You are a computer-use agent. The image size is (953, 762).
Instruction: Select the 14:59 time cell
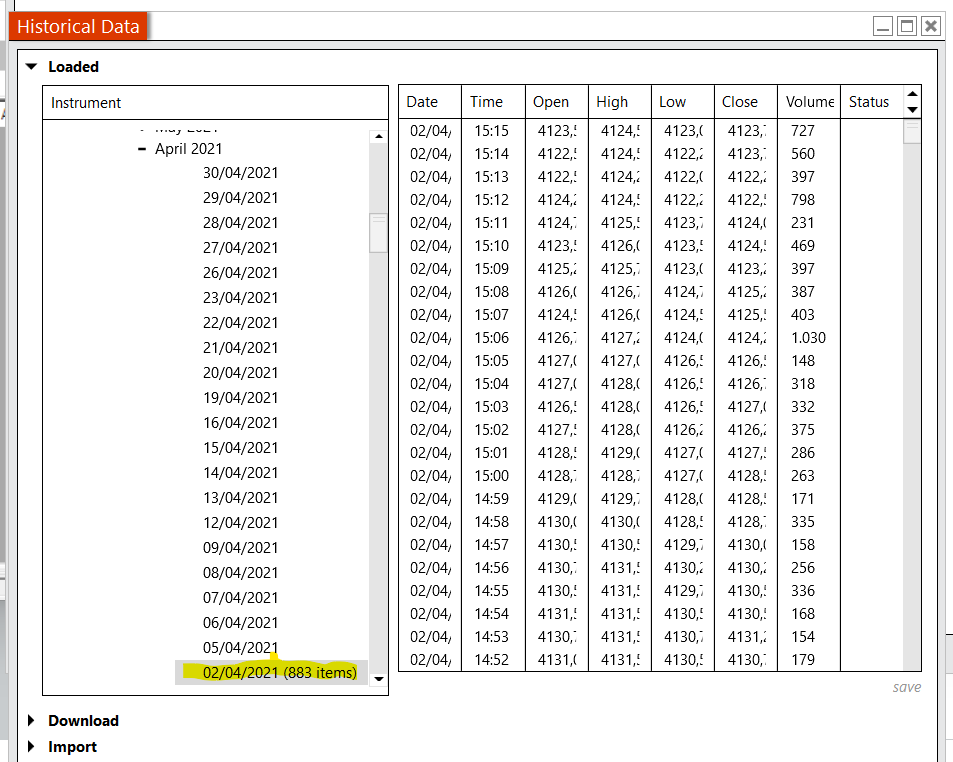click(492, 499)
